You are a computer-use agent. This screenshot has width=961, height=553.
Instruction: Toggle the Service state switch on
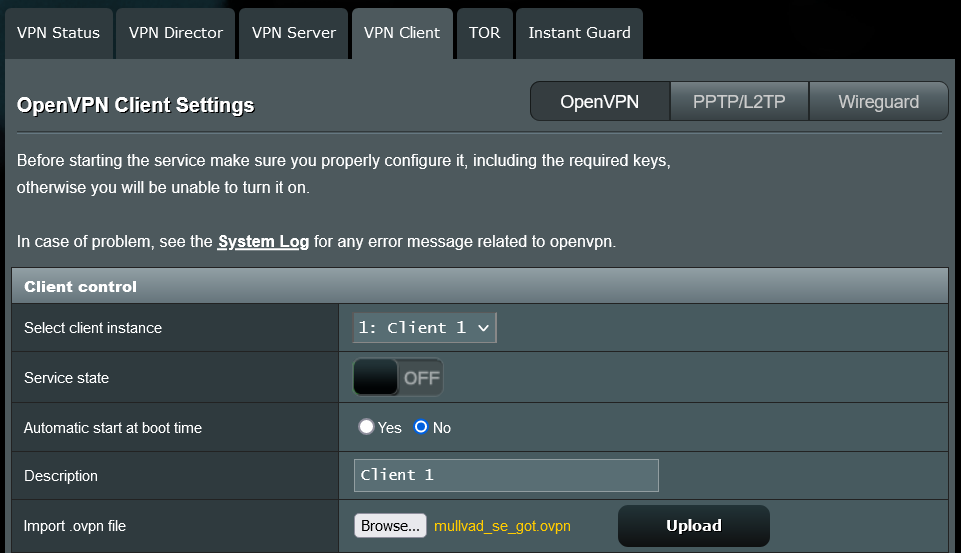pyautogui.click(x=398, y=378)
